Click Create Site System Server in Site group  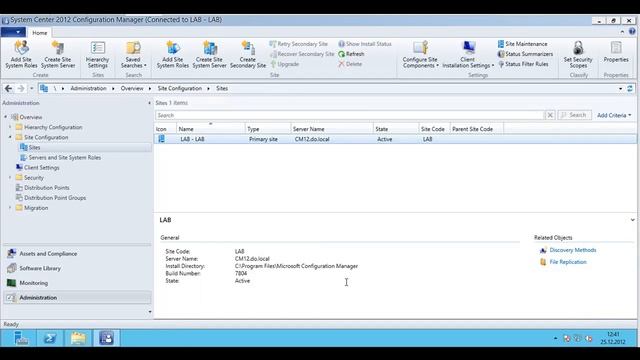pyautogui.click(x=209, y=54)
